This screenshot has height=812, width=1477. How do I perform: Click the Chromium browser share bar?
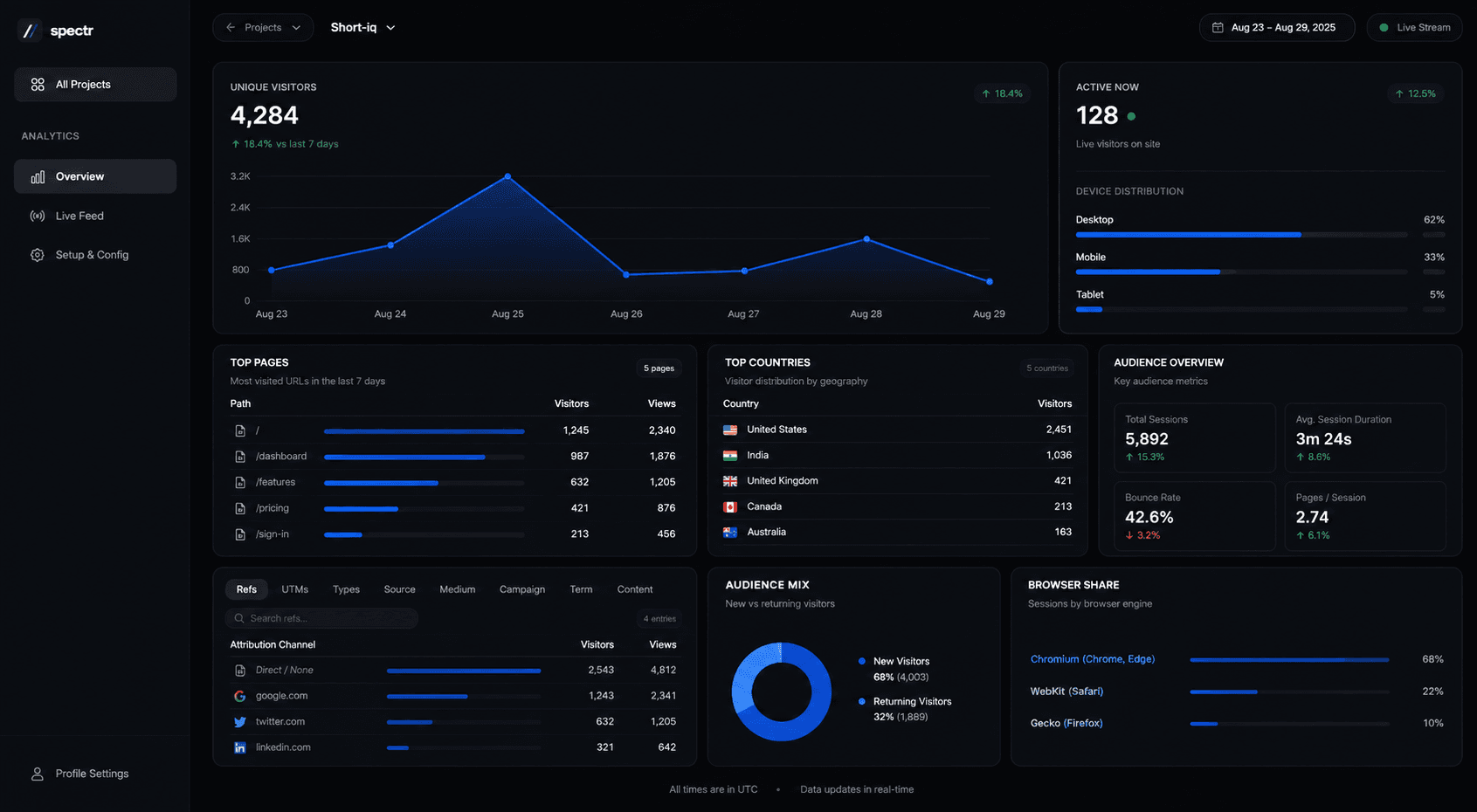point(1289,660)
